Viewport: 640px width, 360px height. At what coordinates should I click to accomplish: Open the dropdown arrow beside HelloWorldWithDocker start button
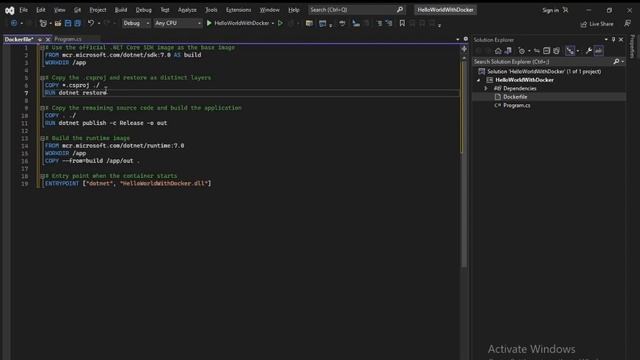click(273, 23)
